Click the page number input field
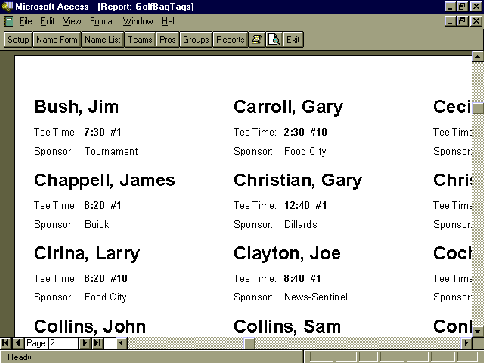Screen dimensions: 484x363 (x=63, y=343)
